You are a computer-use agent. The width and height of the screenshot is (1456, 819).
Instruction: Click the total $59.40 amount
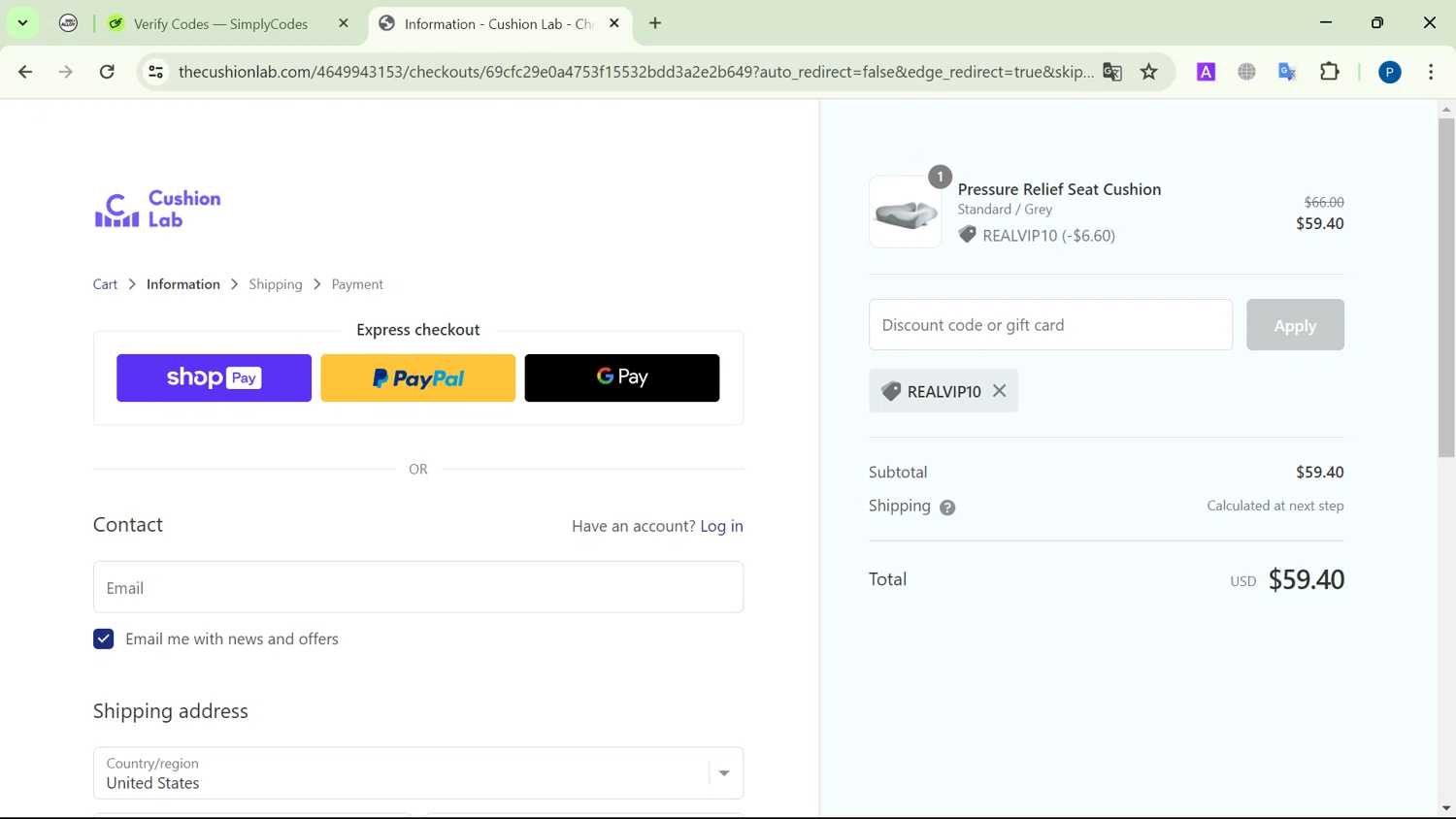(1306, 579)
